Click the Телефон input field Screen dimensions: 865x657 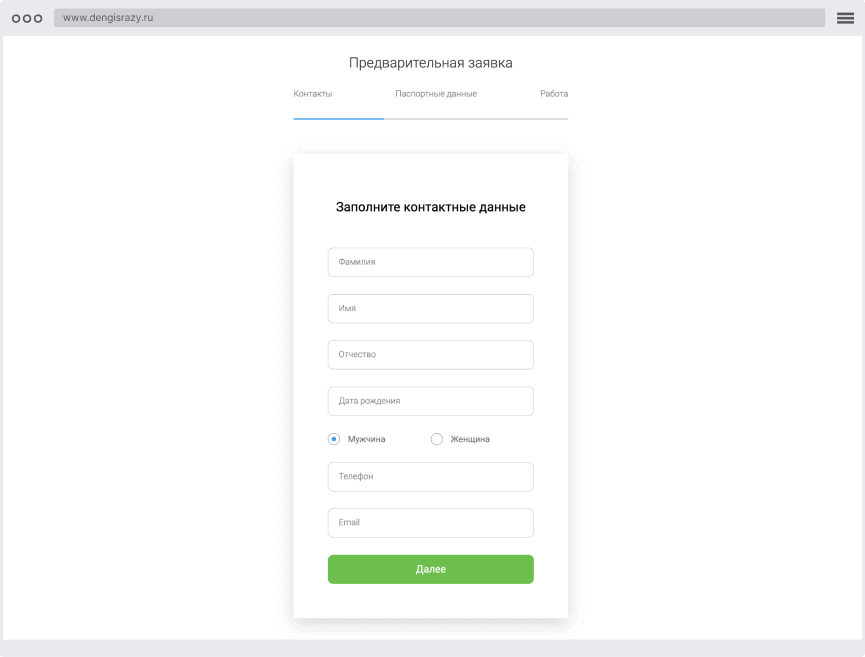(x=430, y=477)
